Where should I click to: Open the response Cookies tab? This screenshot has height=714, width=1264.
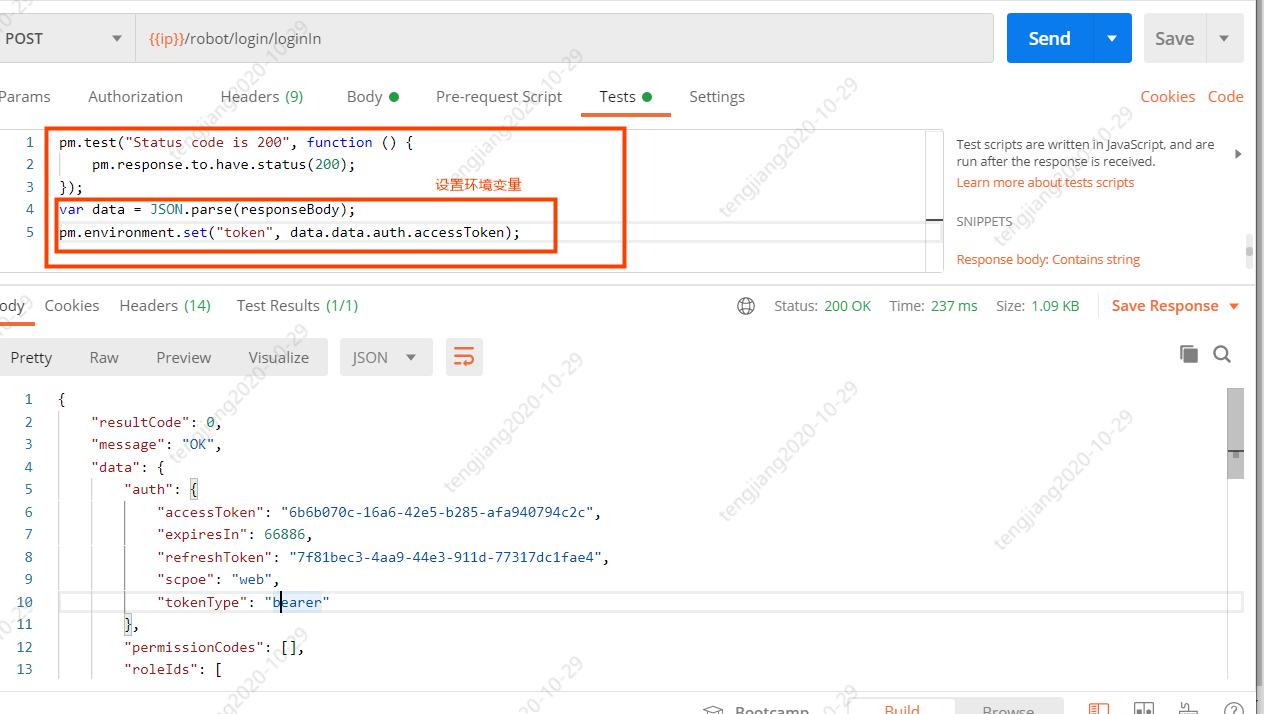tap(72, 306)
